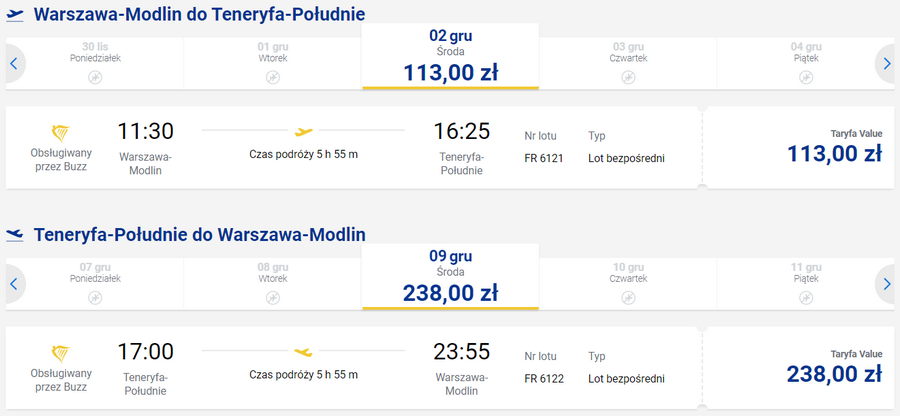The width and height of the screenshot is (900, 416).
Task: Click the no-flight icon under 04 gru Piątek
Action: (806, 77)
